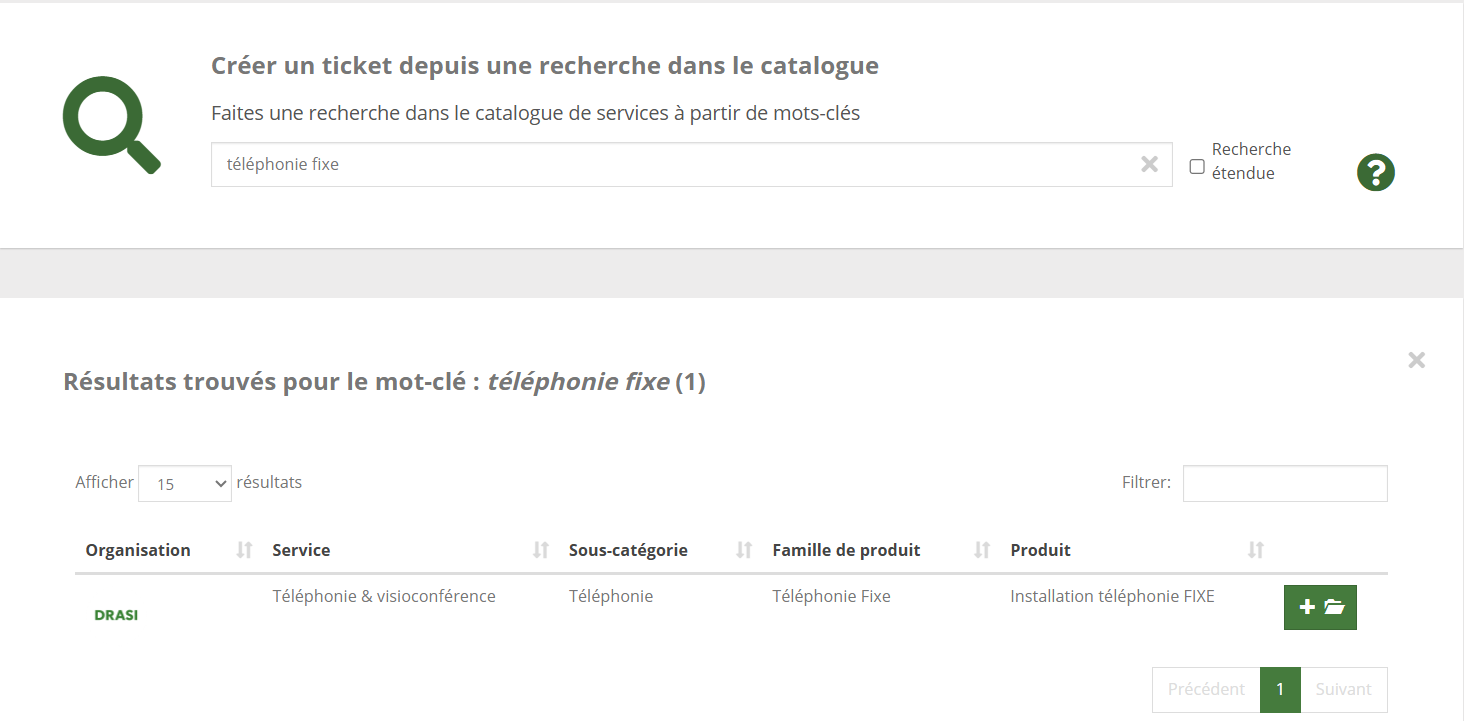Select page 1 in pagination
This screenshot has width=1464, height=721.
[x=1280, y=689]
